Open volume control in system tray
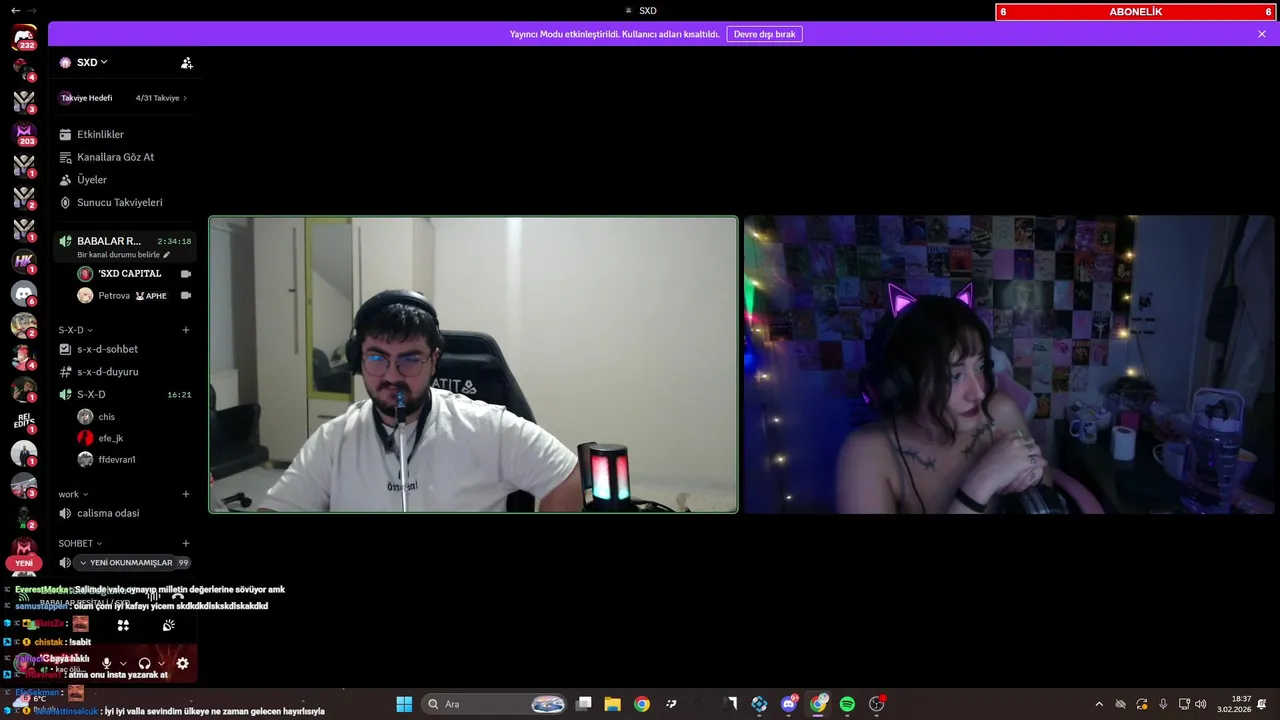Viewport: 1280px width, 720px height. [1201, 704]
